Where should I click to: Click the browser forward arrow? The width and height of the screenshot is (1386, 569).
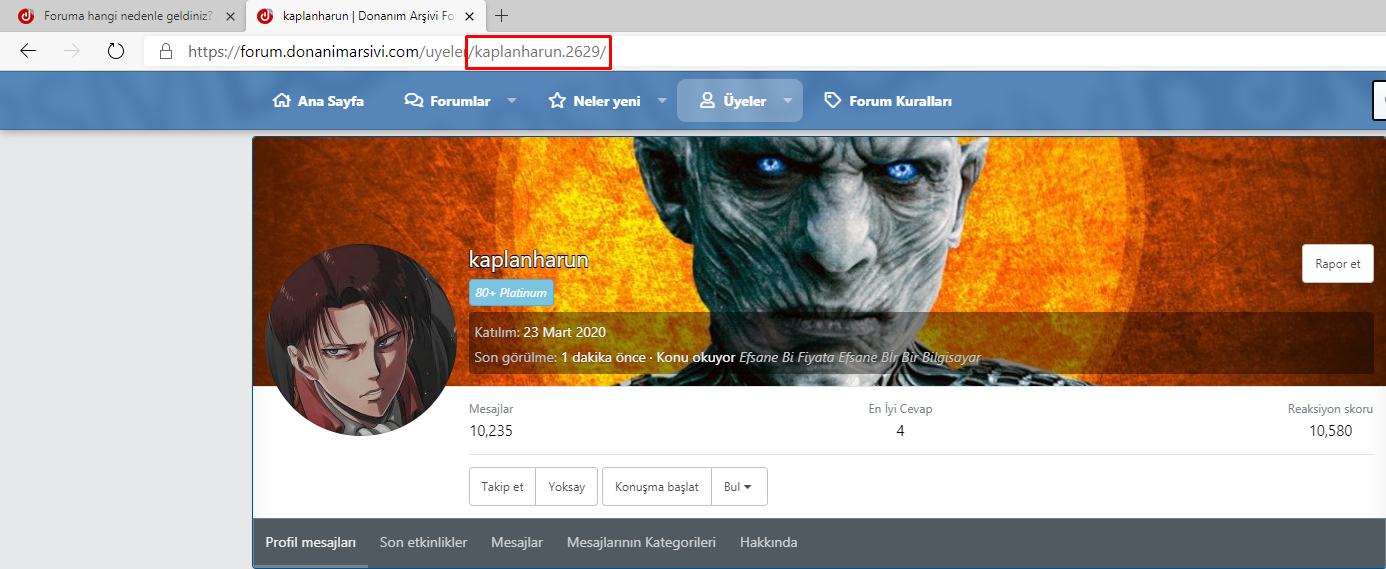click(x=72, y=51)
